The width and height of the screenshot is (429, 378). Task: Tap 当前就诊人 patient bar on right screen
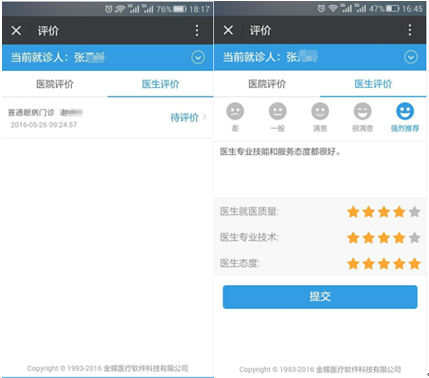[320, 57]
